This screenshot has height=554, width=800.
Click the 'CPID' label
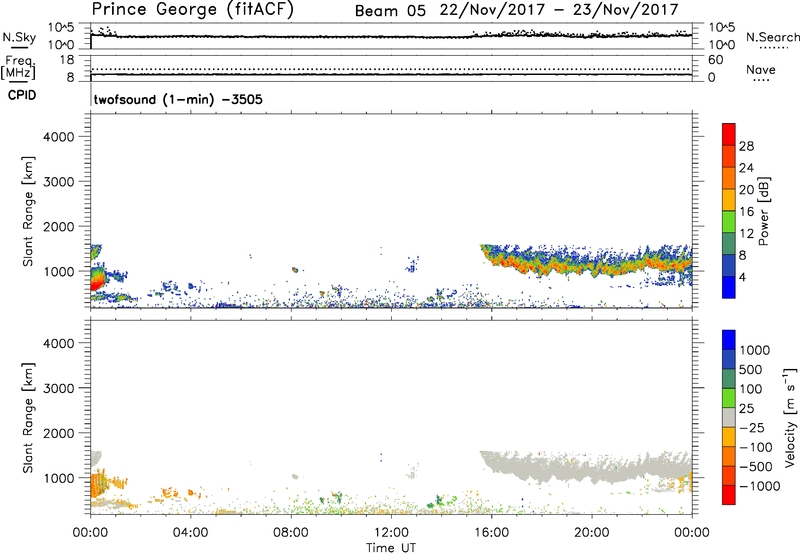pyautogui.click(x=21, y=95)
